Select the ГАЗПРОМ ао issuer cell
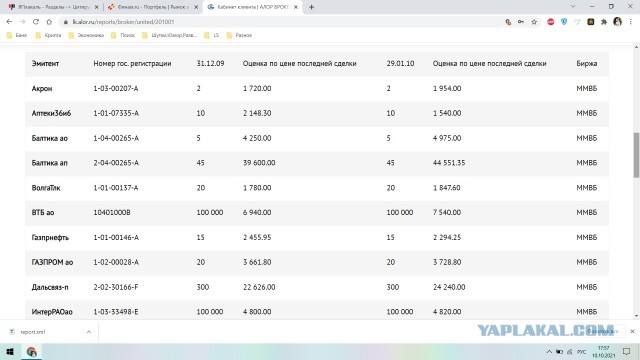This screenshot has width=640, height=360. coord(52,262)
